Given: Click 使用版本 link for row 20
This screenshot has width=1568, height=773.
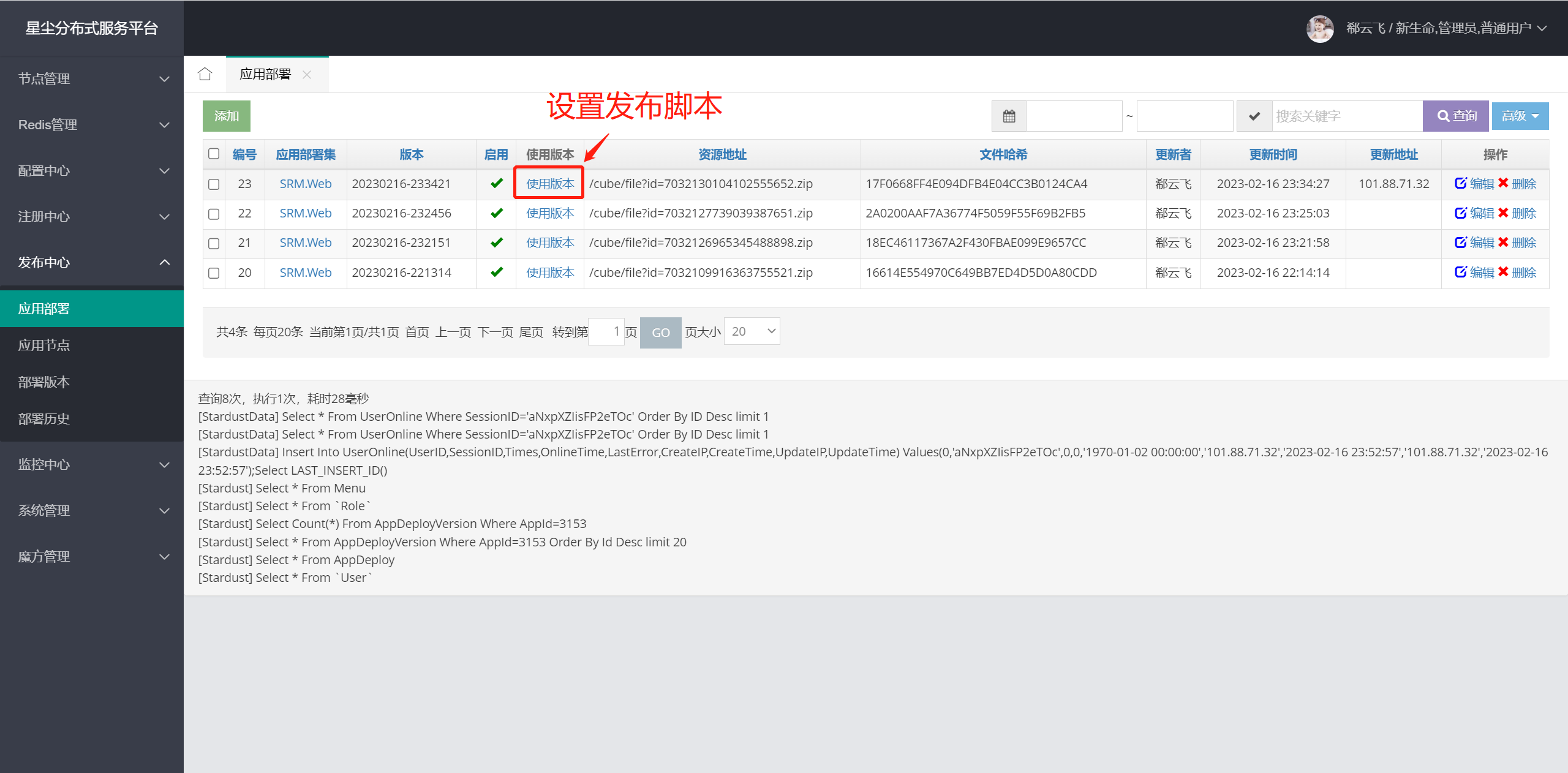Looking at the screenshot, I should pos(549,273).
